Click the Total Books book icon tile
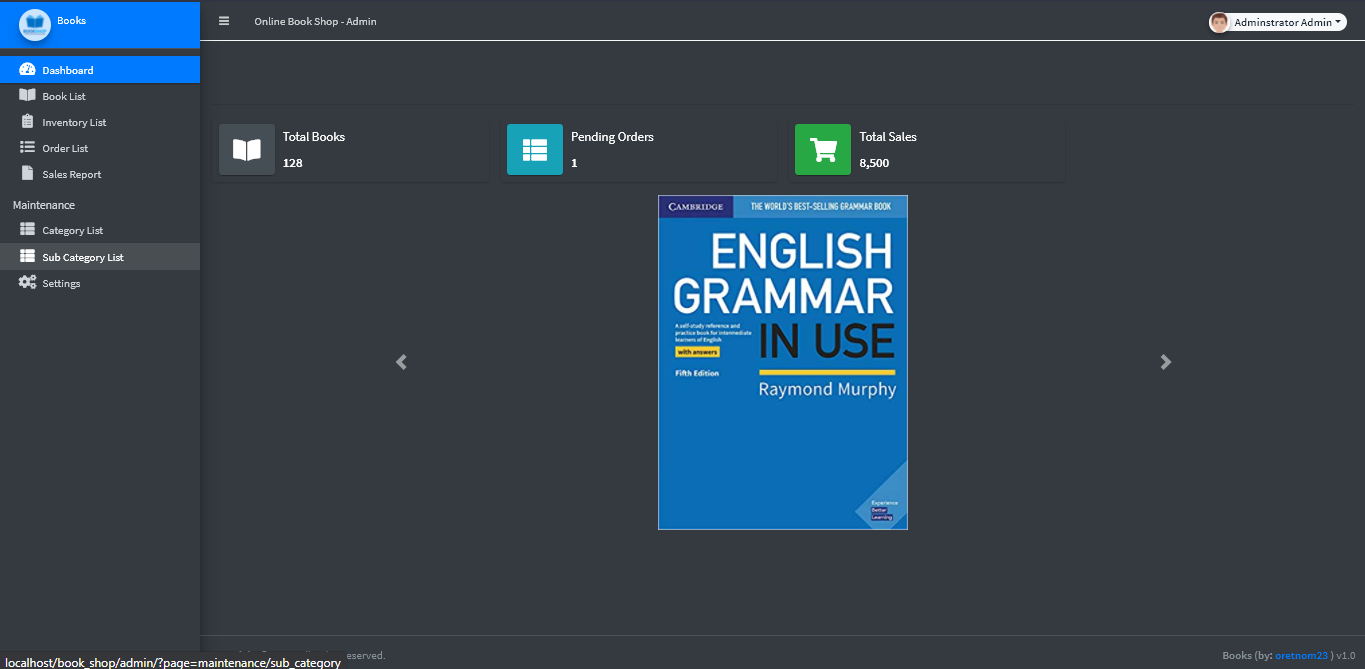This screenshot has height=669, width=1365. coord(247,150)
